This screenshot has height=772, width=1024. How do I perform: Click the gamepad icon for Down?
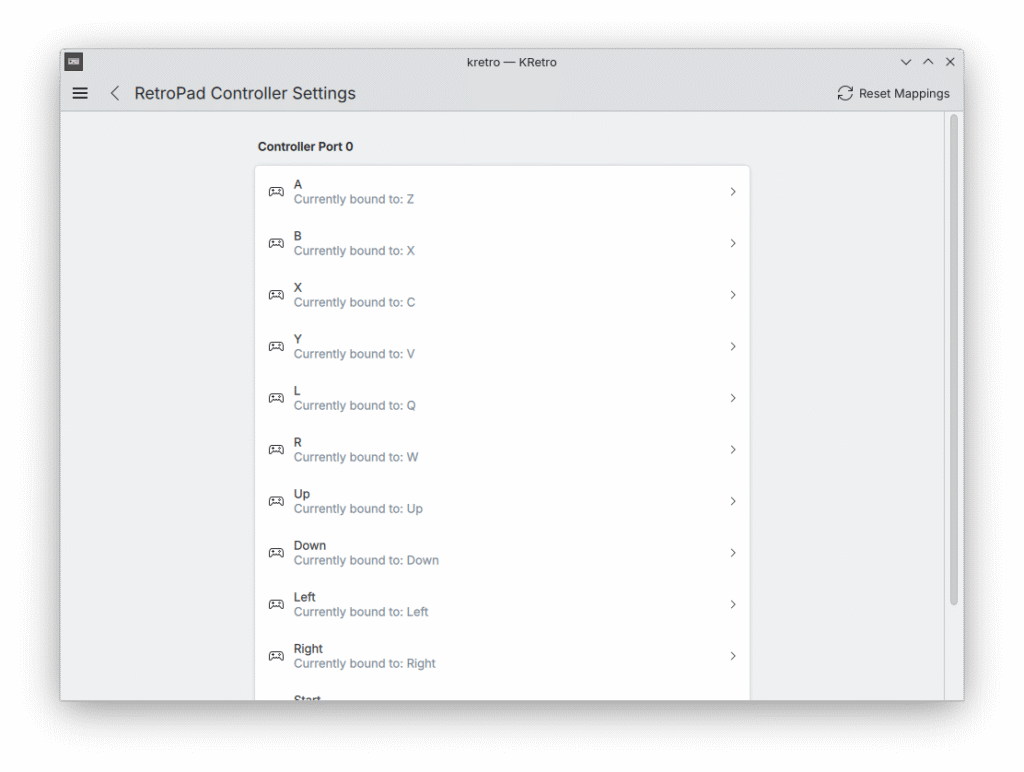[276, 553]
